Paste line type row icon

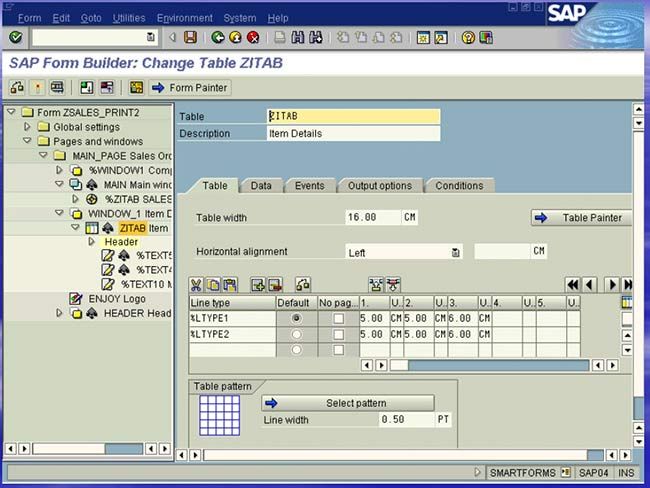pos(230,285)
